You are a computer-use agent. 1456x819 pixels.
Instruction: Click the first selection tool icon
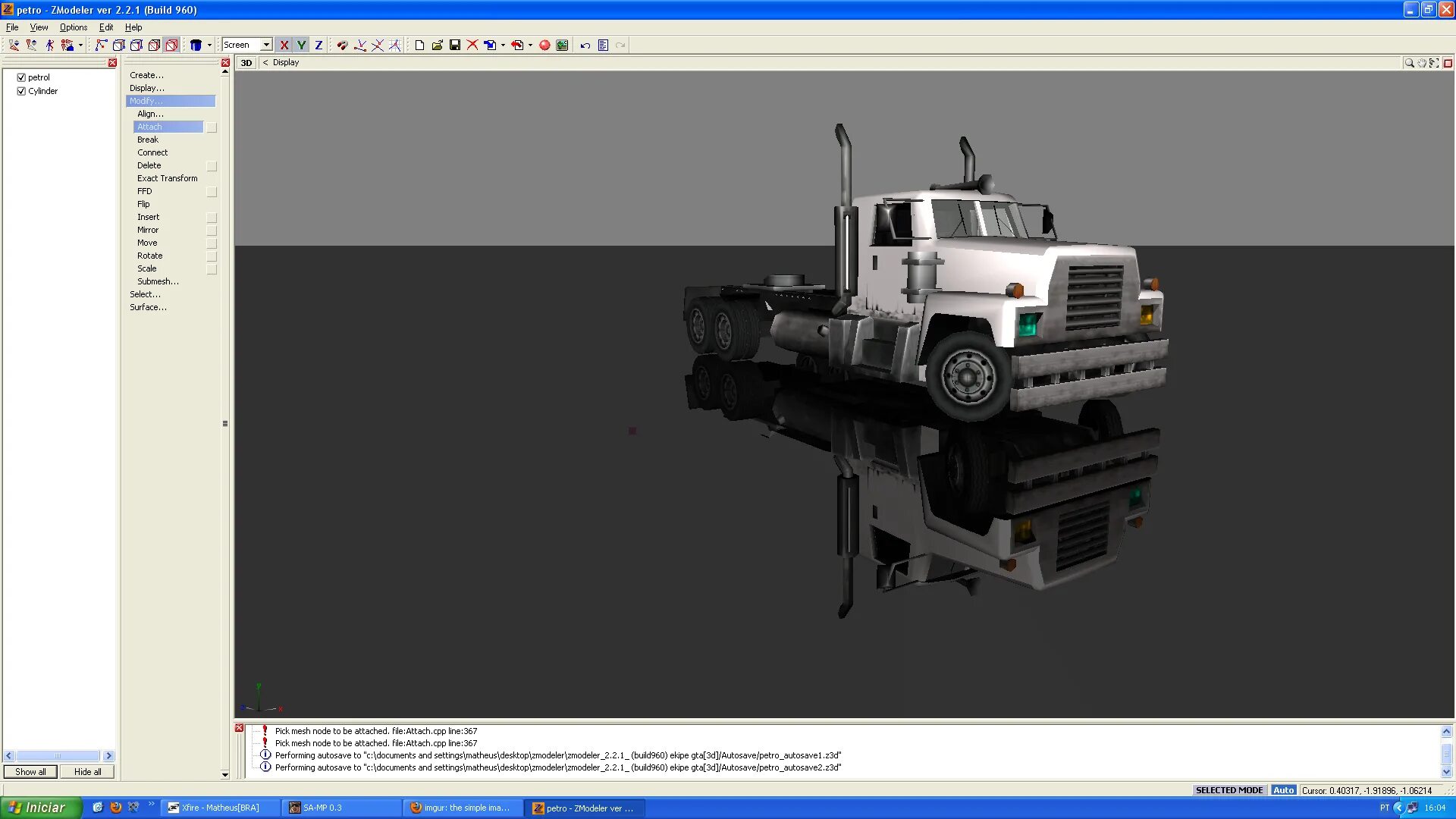click(14, 45)
